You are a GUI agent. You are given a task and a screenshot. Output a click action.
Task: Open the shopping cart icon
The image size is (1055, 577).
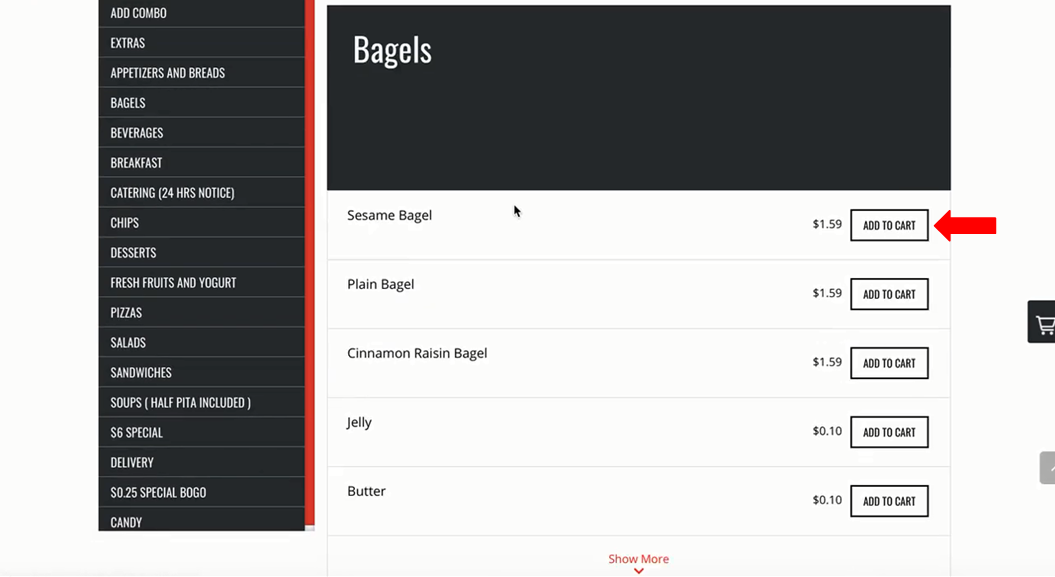point(1042,322)
